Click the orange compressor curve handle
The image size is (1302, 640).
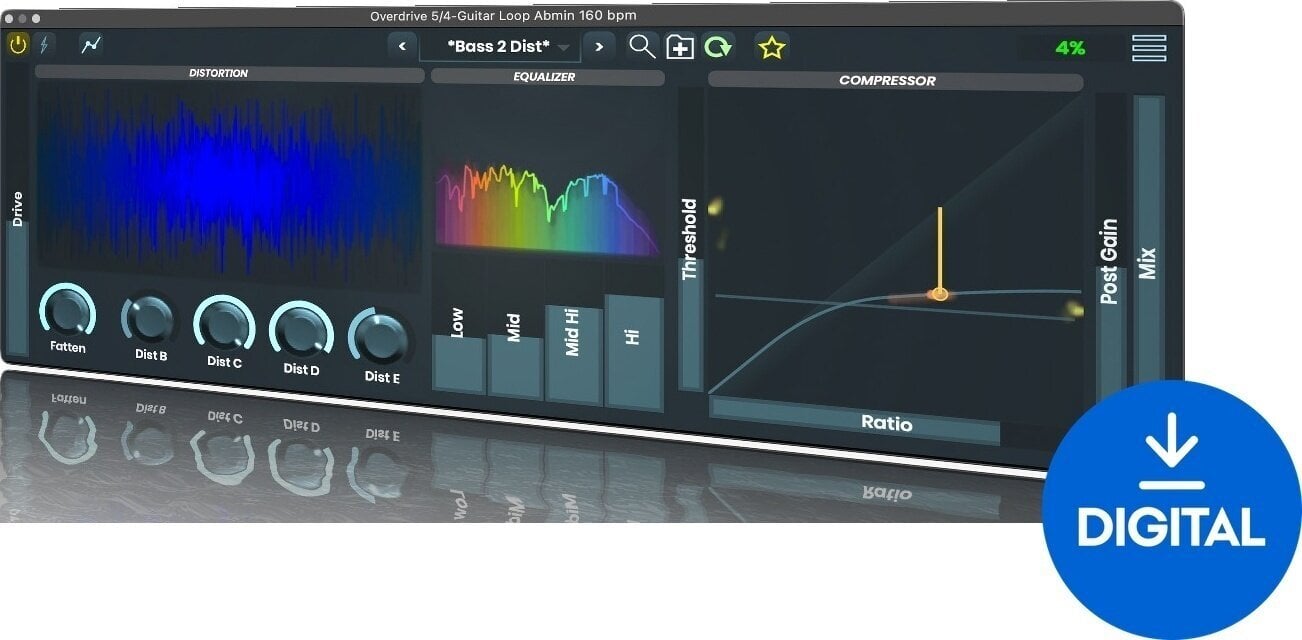[938, 294]
